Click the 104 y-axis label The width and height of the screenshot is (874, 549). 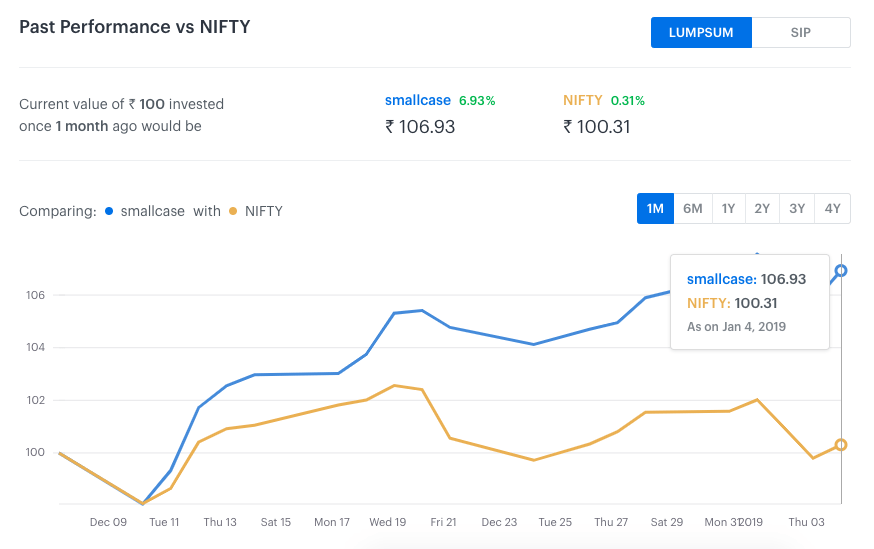36,348
